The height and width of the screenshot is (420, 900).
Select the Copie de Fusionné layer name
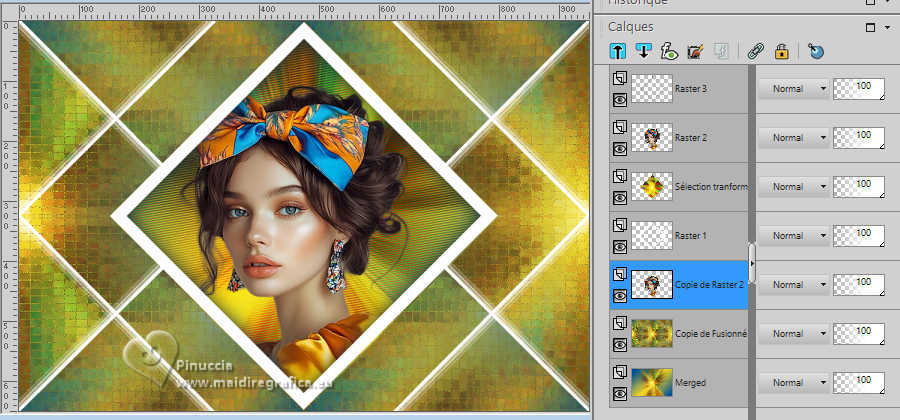pyautogui.click(x=711, y=333)
